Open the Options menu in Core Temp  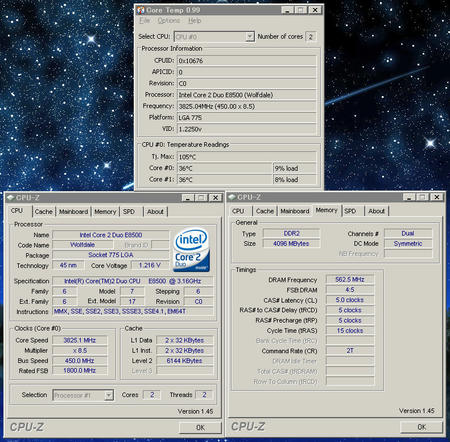point(169,21)
